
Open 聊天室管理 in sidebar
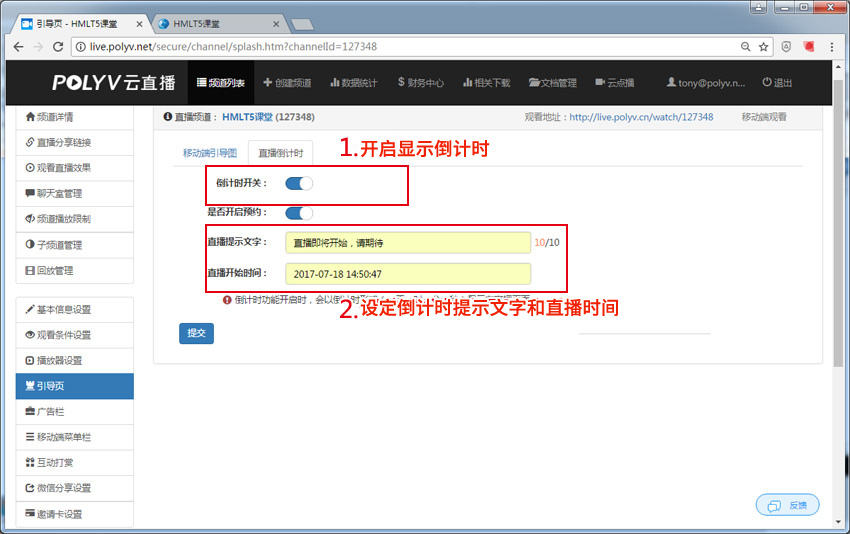coord(74,193)
